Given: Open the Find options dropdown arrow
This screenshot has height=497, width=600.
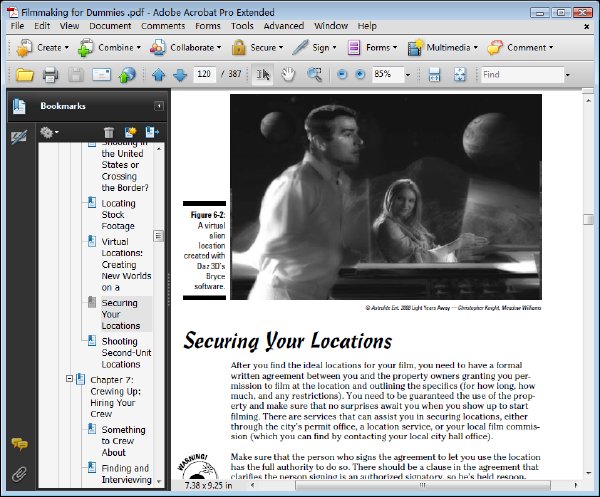Looking at the screenshot, I should (567, 75).
